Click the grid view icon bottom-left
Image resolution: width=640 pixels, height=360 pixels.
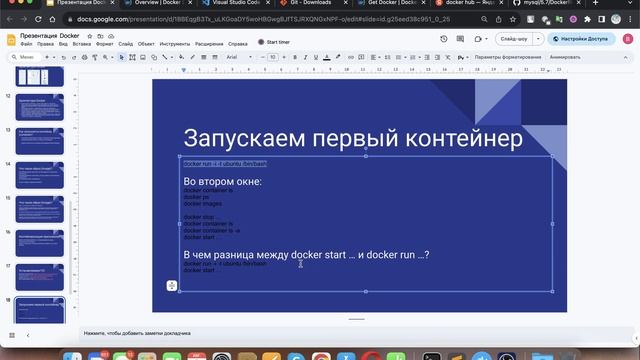pyautogui.click(x=12, y=335)
